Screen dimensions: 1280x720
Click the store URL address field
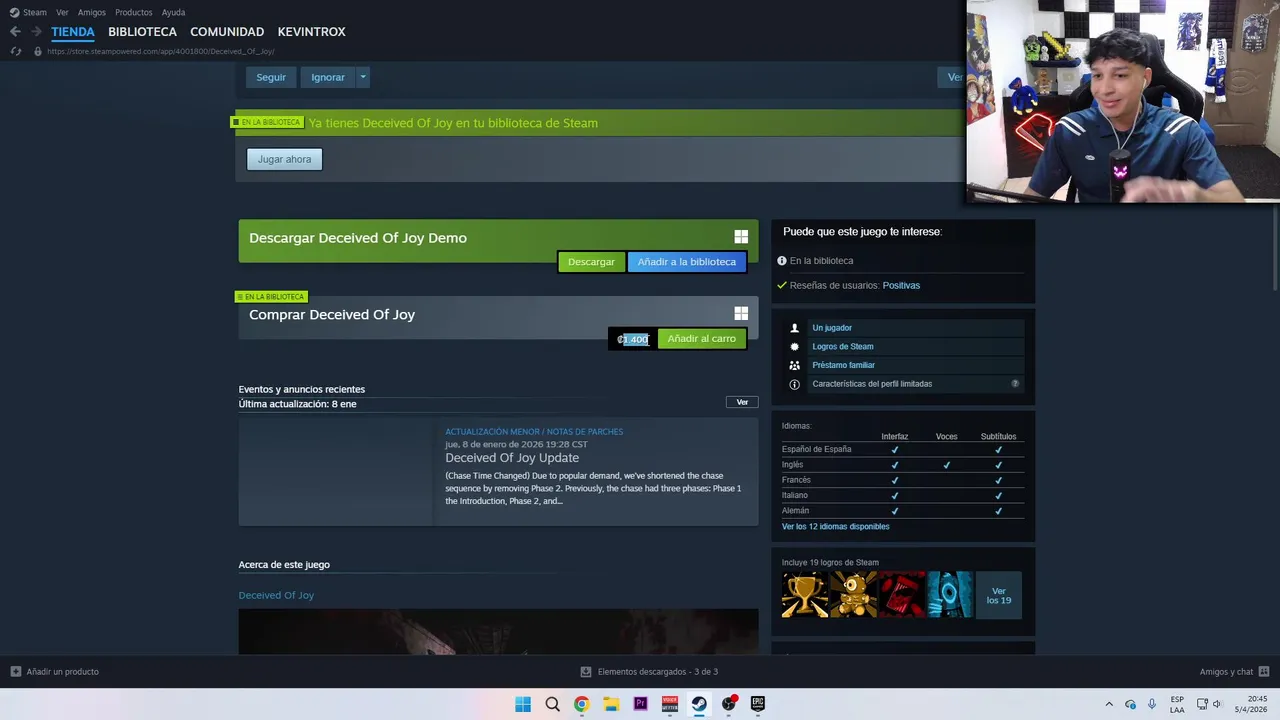160,51
